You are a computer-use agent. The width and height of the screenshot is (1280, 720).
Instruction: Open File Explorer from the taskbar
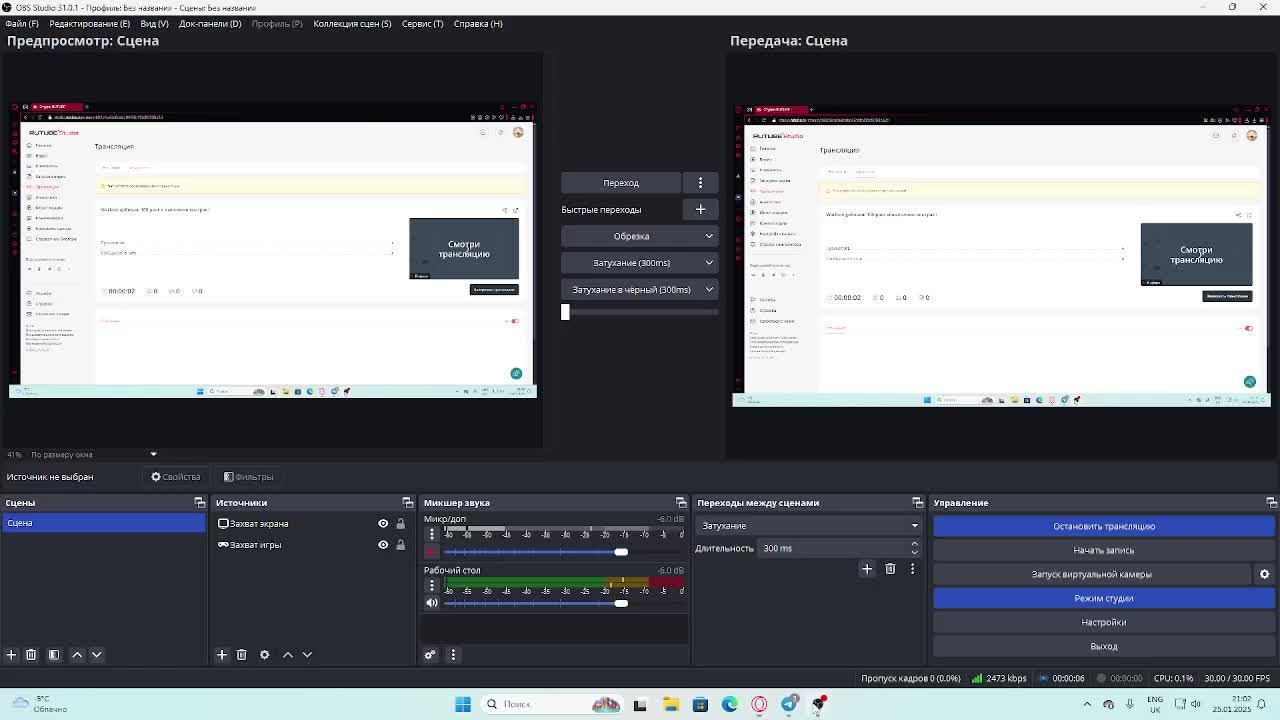coord(670,704)
